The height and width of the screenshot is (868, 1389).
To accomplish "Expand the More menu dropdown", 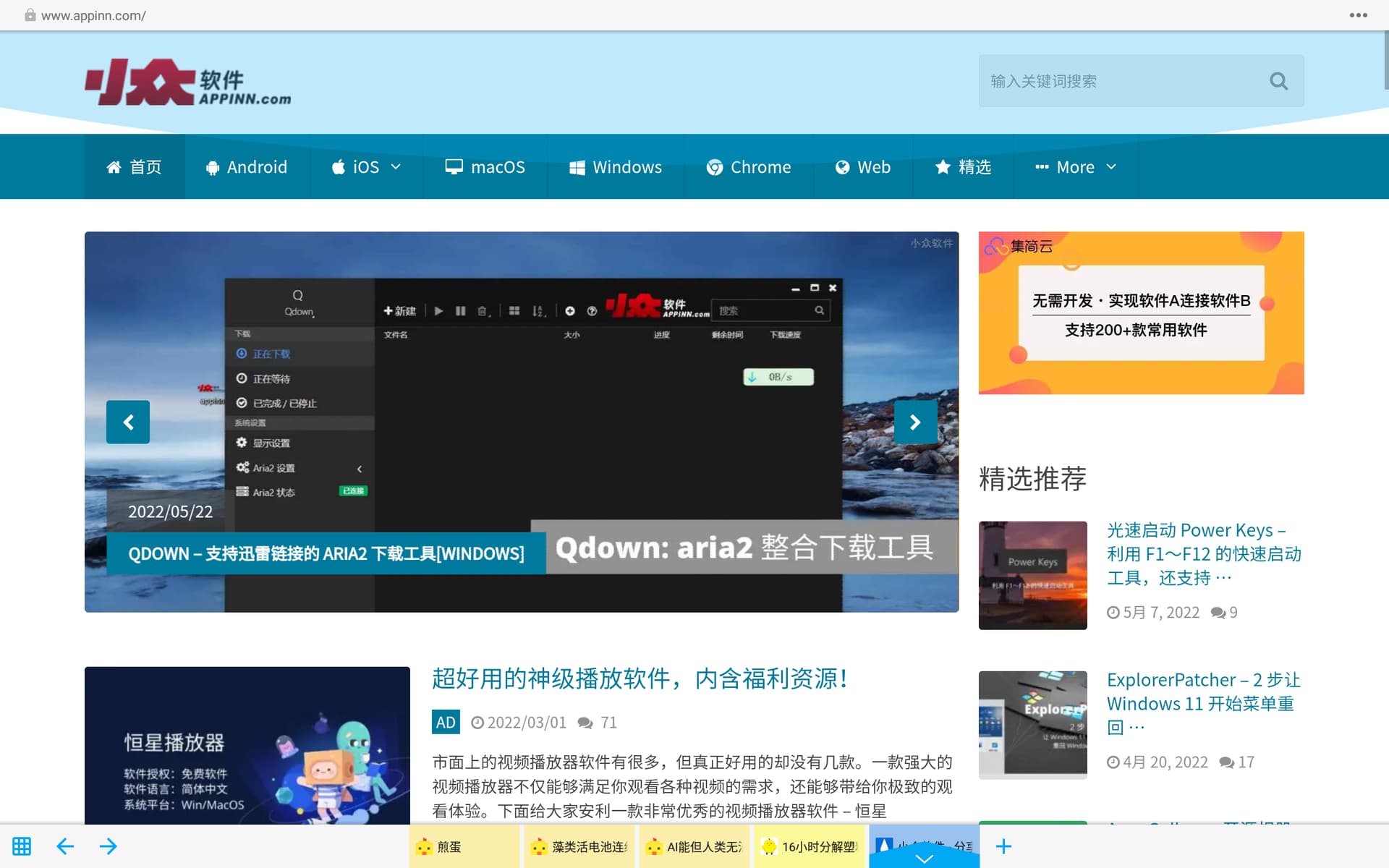I will point(1075,167).
